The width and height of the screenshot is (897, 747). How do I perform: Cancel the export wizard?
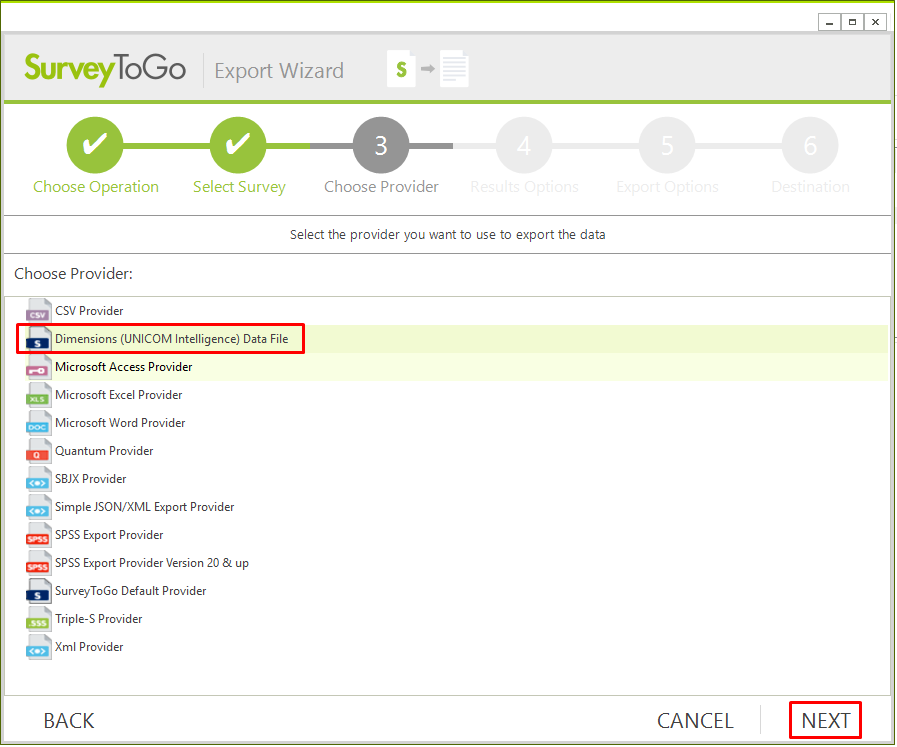pyautogui.click(x=695, y=721)
